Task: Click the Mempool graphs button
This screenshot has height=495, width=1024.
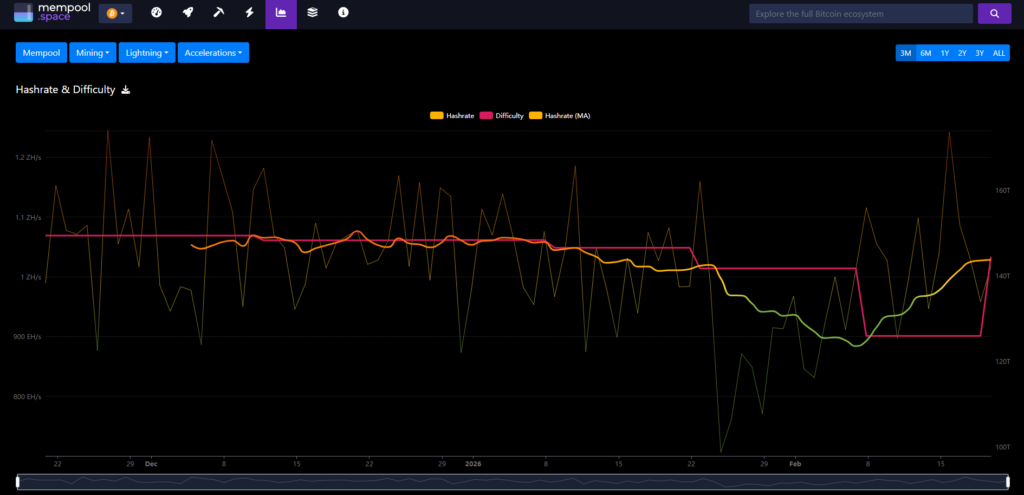Action: [40, 53]
